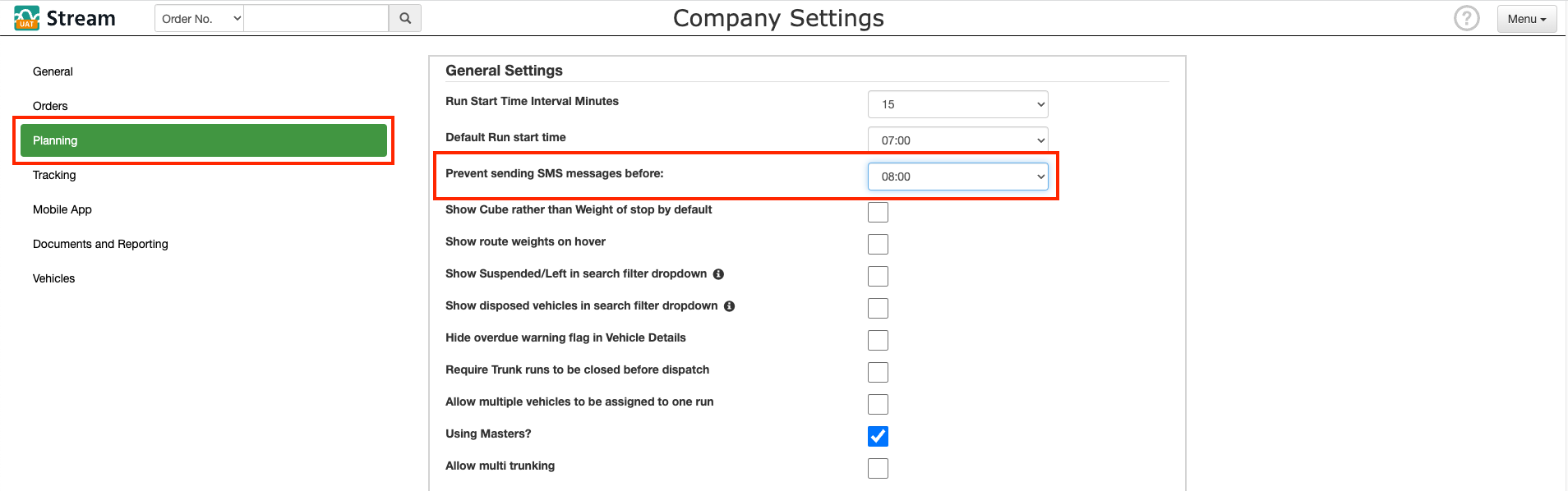Uncheck the Using Masters? checkbox
Screen dimensions: 1568x491
878,436
